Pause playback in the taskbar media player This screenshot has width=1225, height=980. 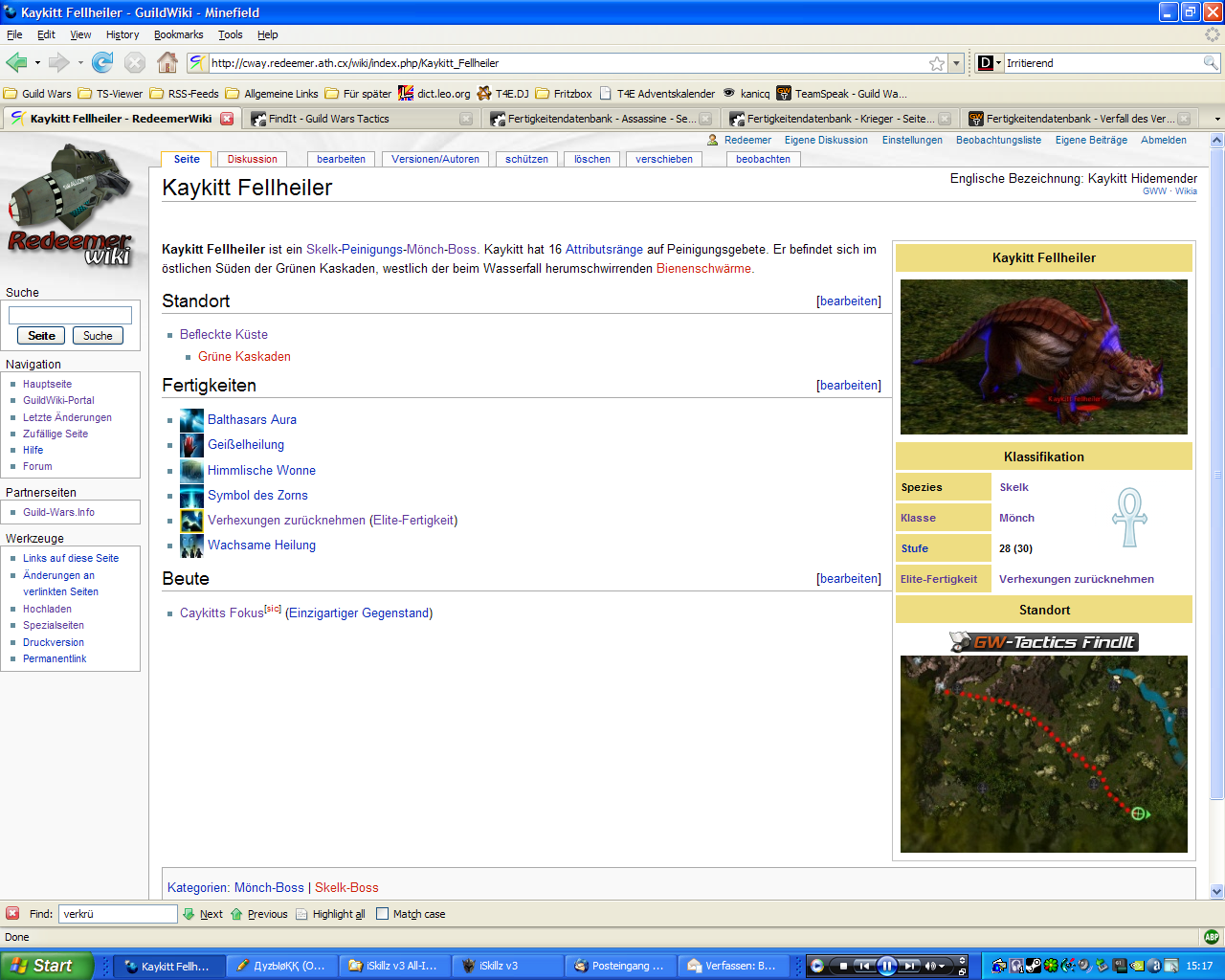(887, 966)
